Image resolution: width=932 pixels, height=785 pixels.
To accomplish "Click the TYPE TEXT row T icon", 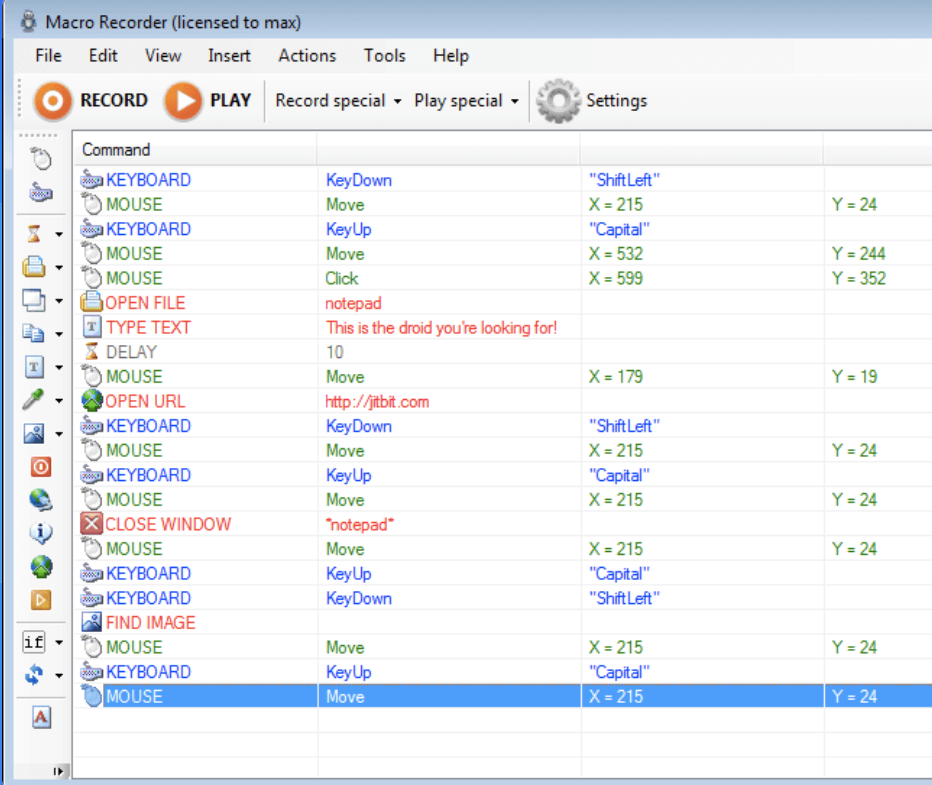I will pos(92,327).
